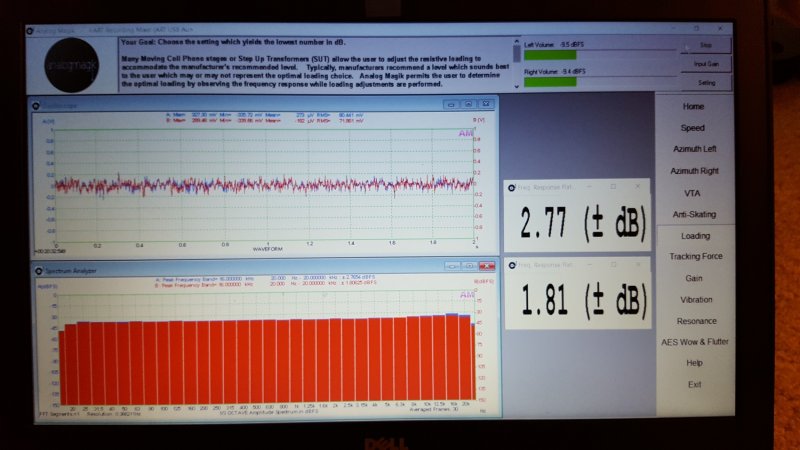
Task: Open Help from the side menu
Action: click(x=694, y=363)
